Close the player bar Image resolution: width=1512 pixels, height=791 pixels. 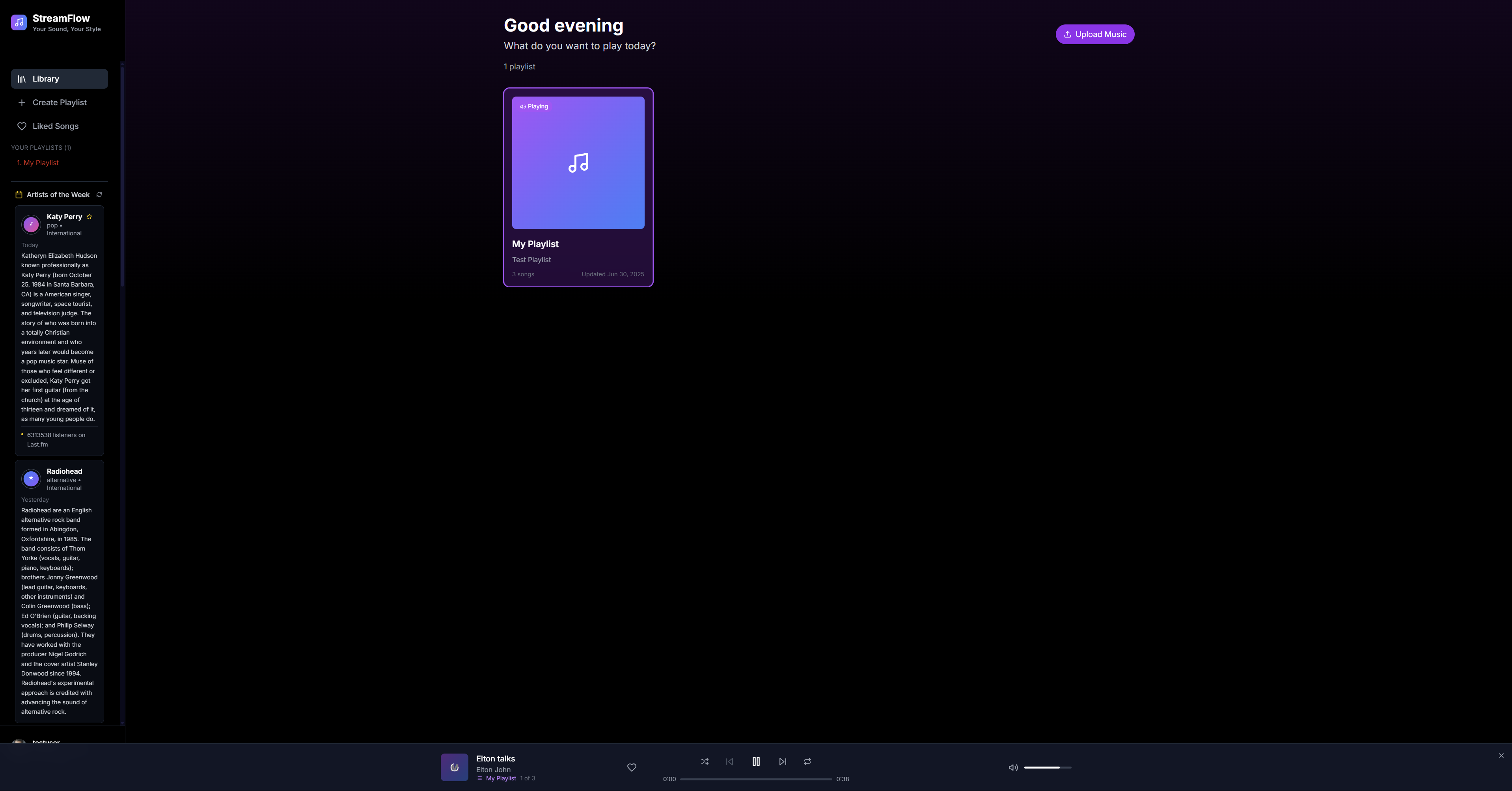(x=1501, y=755)
